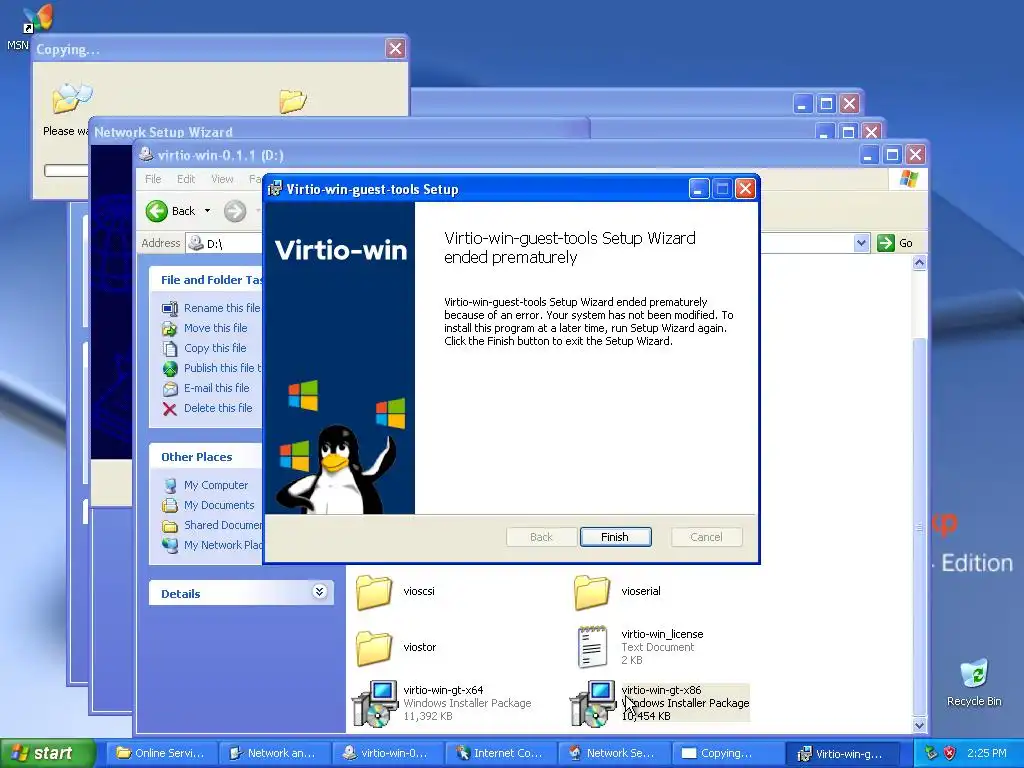Select the virtio-win-gt-x64 installer package
The image size is (1024, 768).
(442, 703)
